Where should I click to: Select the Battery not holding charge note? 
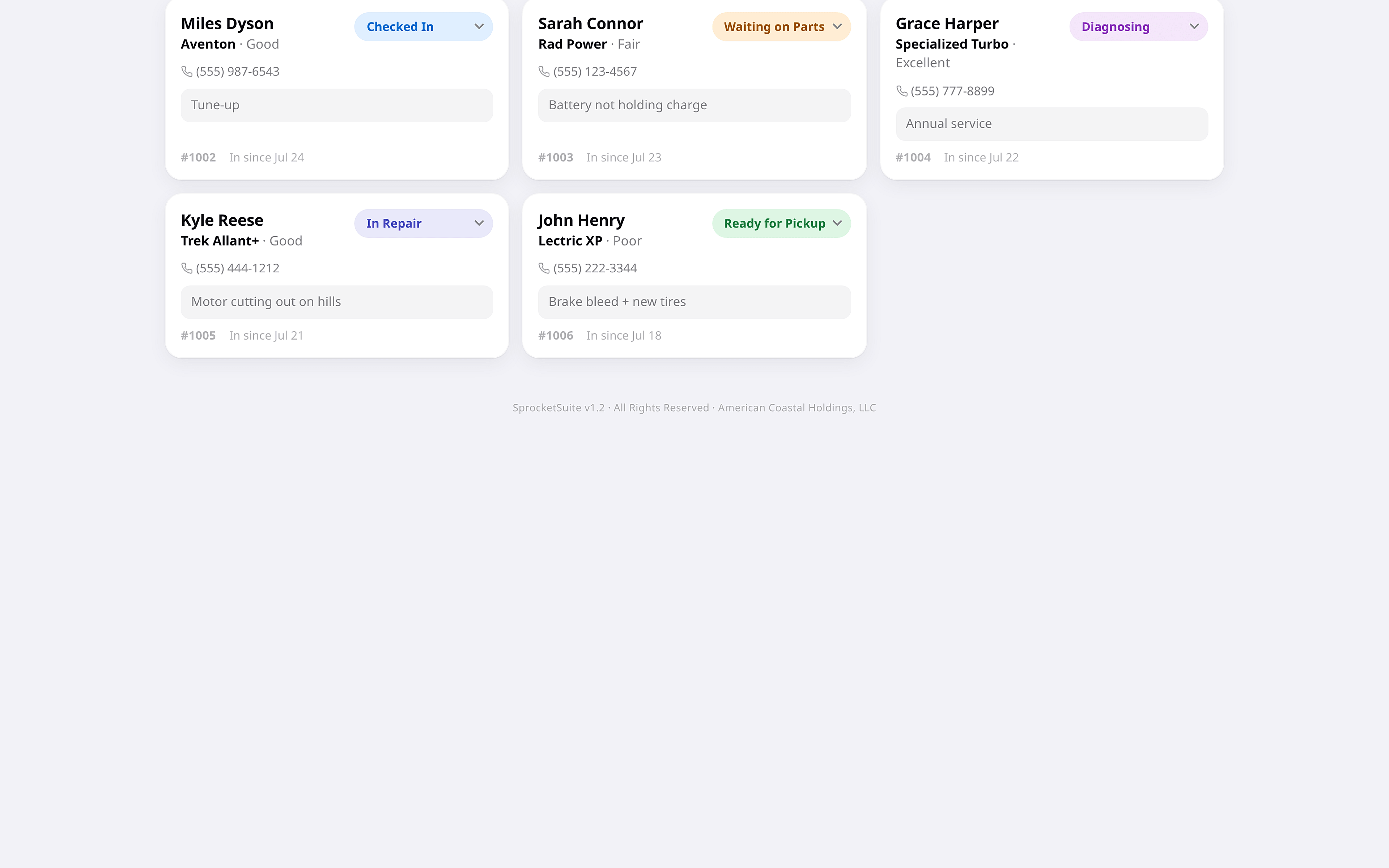click(694, 105)
